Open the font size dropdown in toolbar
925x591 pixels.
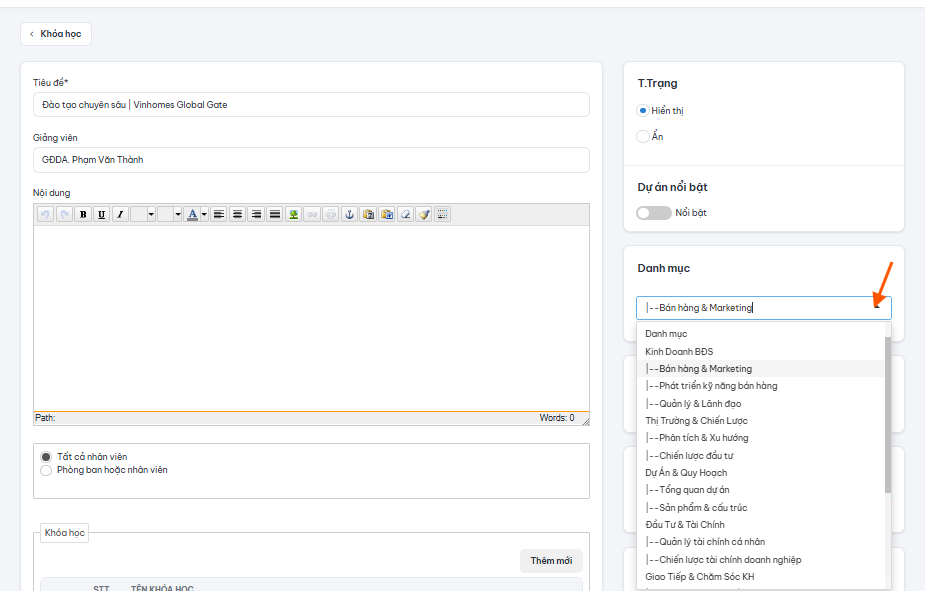170,214
